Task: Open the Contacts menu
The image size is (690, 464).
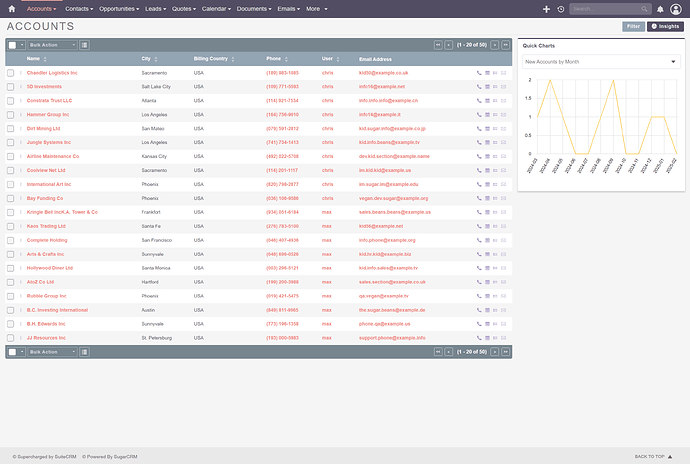Action: point(79,9)
